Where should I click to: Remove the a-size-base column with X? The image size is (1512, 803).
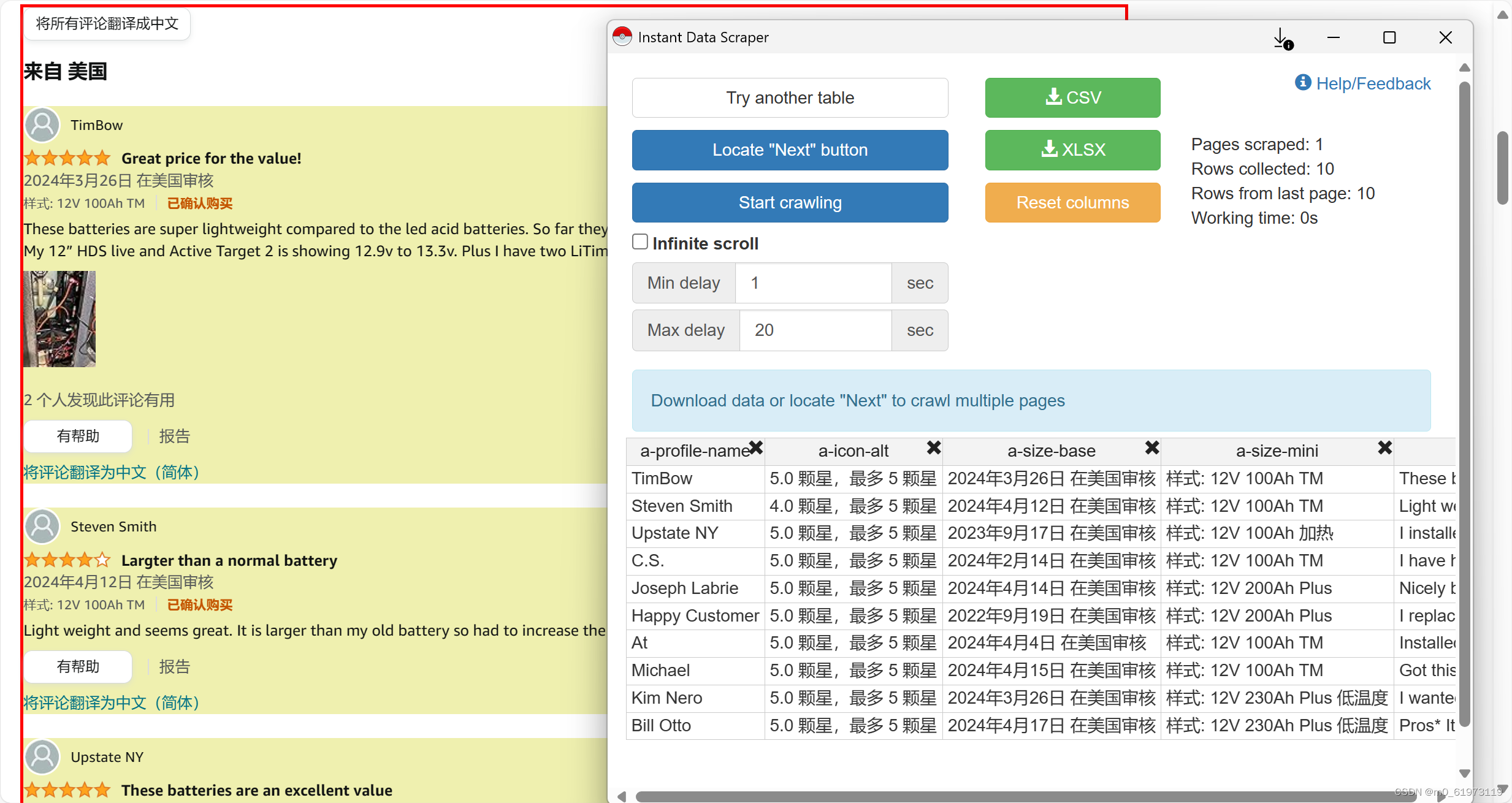tap(1152, 448)
